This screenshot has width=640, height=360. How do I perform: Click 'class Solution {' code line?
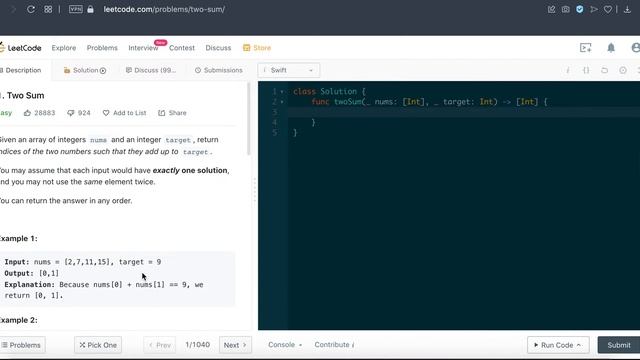329,91
